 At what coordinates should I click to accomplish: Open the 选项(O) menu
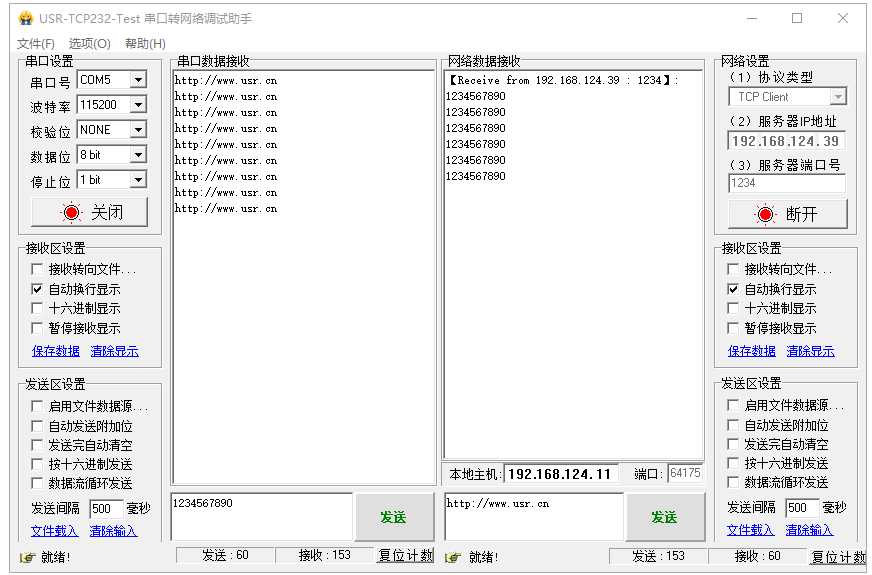pyautogui.click(x=90, y=43)
